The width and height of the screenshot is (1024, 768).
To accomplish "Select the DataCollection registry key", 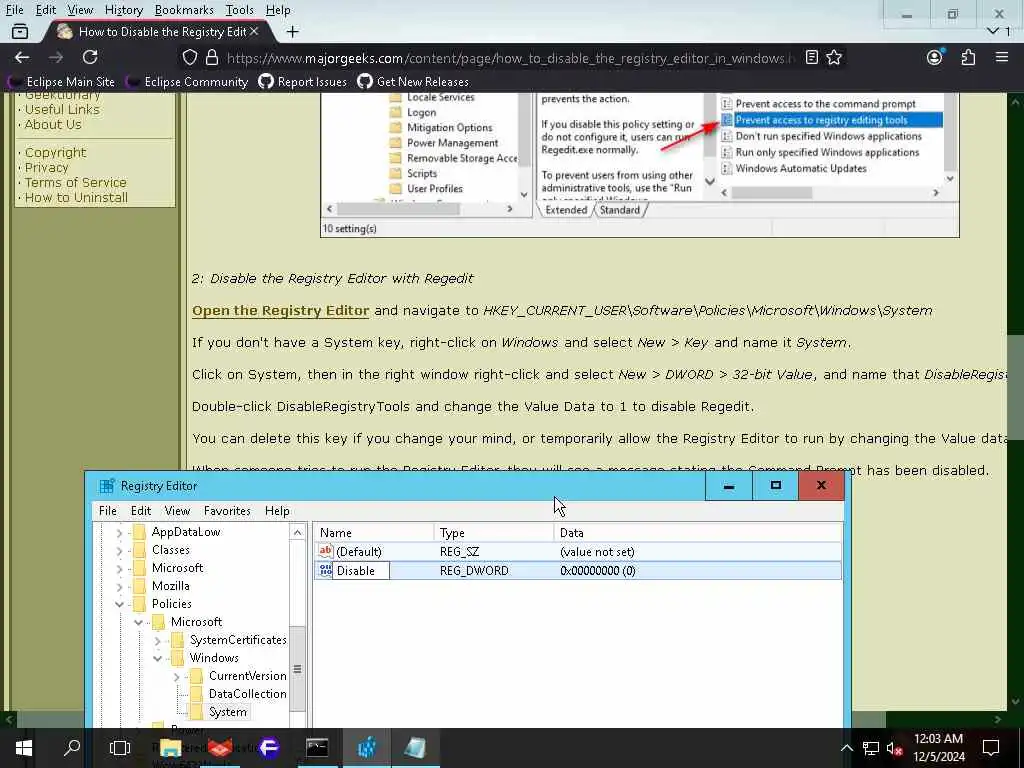I will tap(247, 694).
